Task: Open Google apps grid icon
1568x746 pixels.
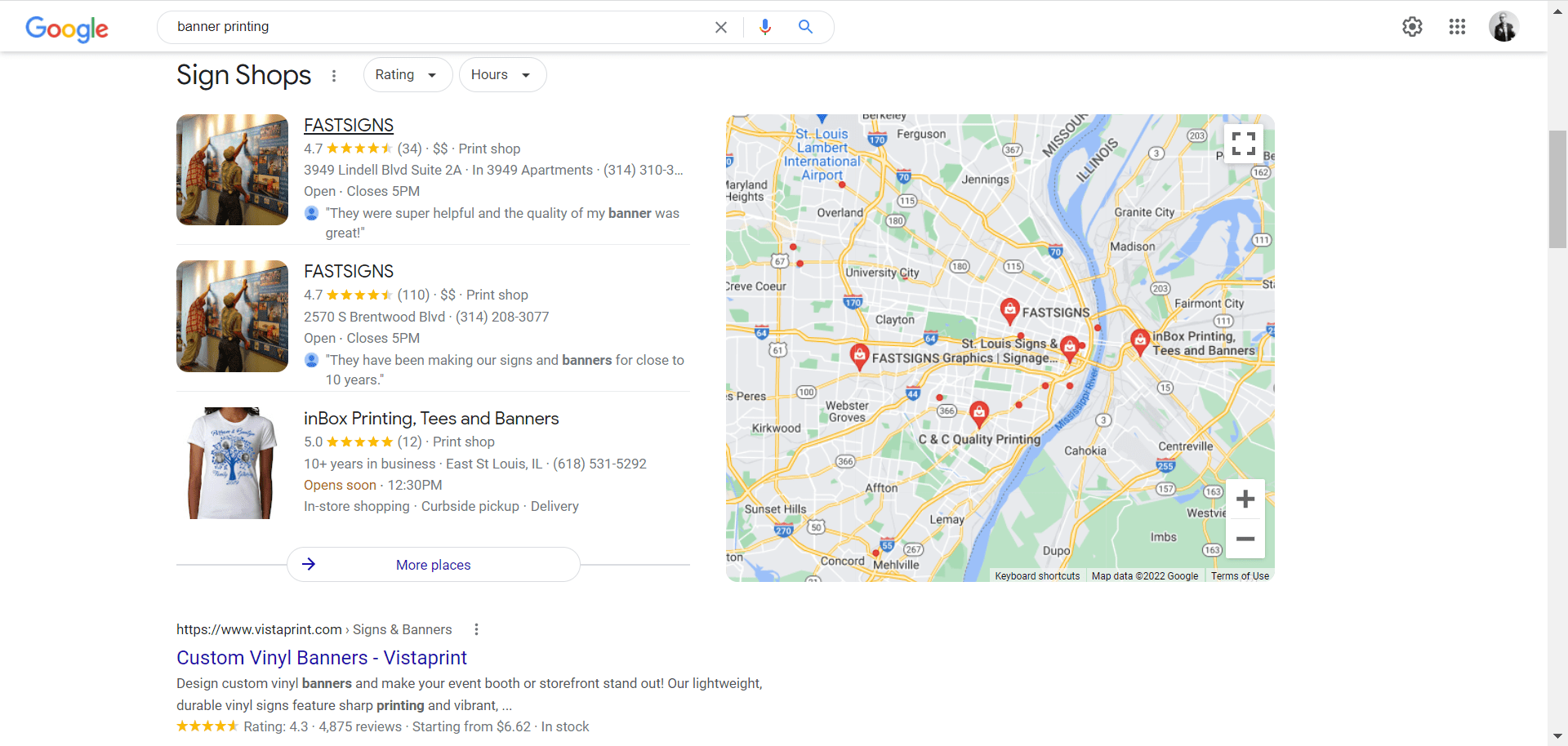Action: point(1457,27)
